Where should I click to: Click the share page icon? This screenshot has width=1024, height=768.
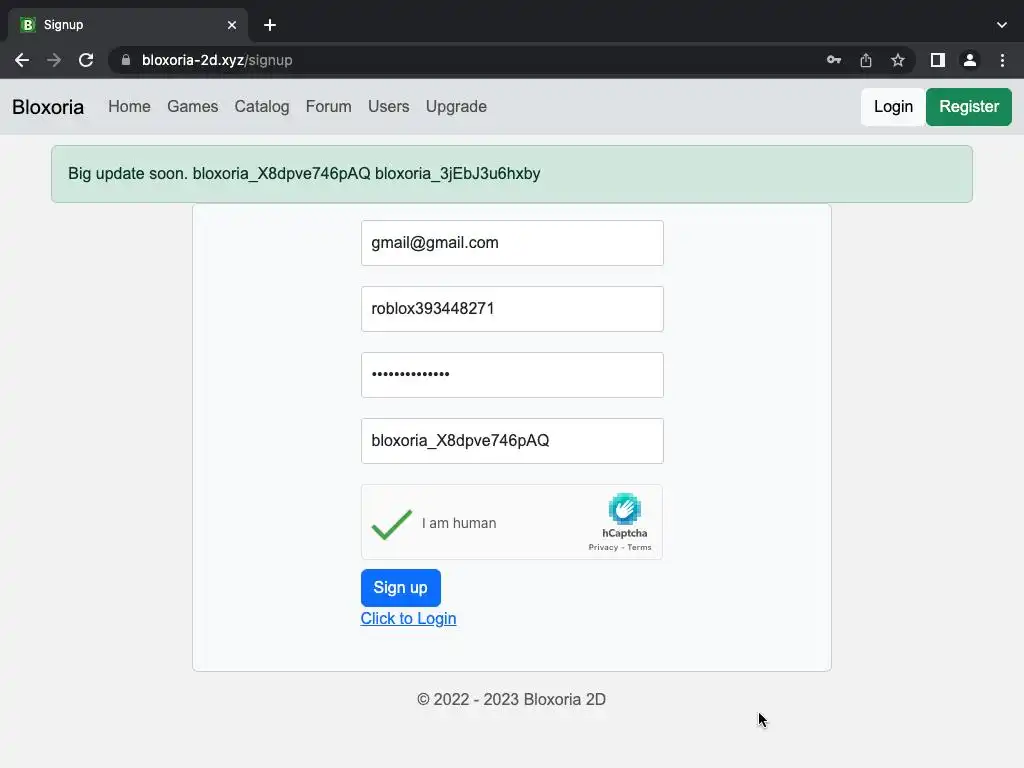pos(866,60)
